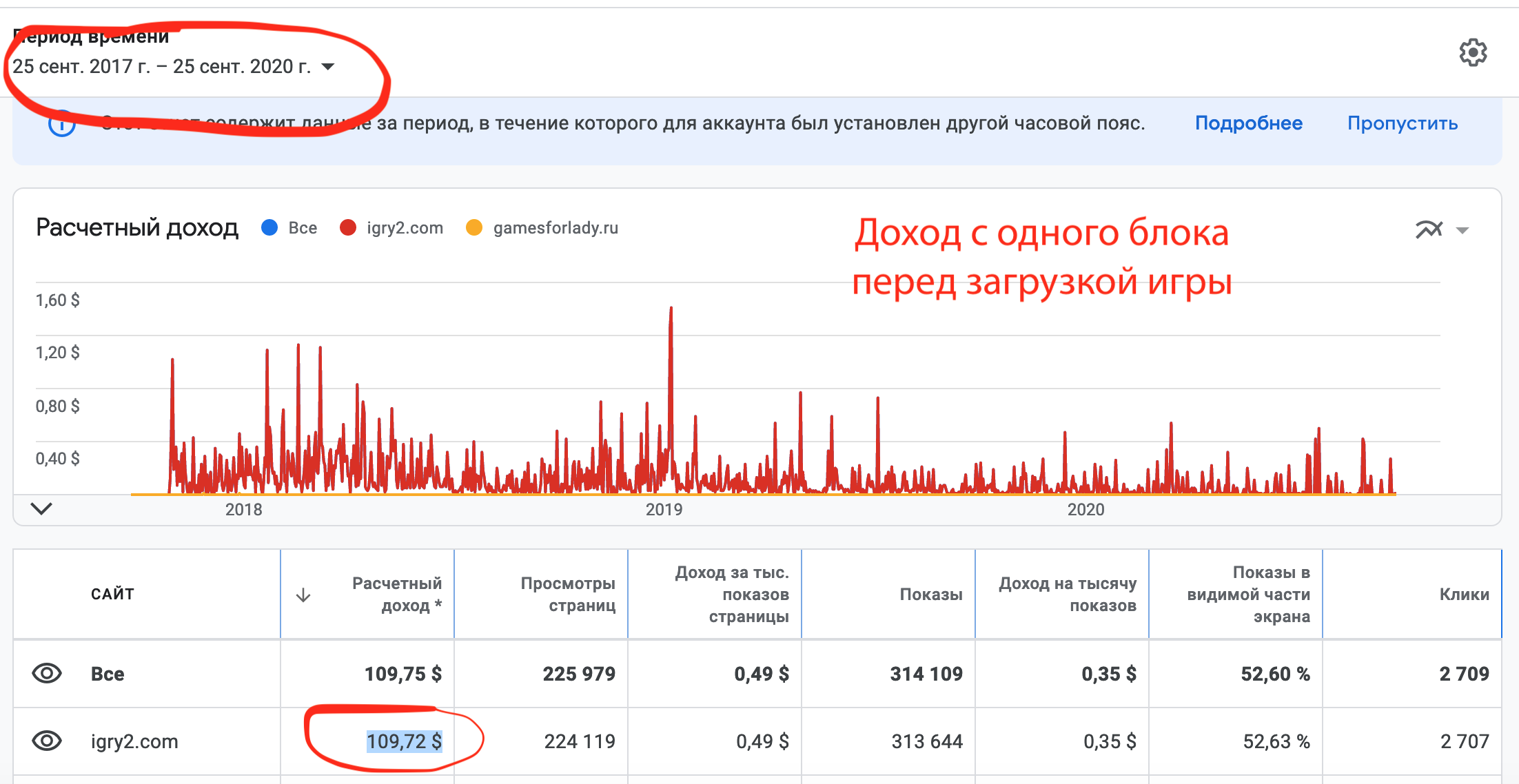Click the Подробнее link
The width and height of the screenshot is (1519, 784).
click(x=1248, y=123)
